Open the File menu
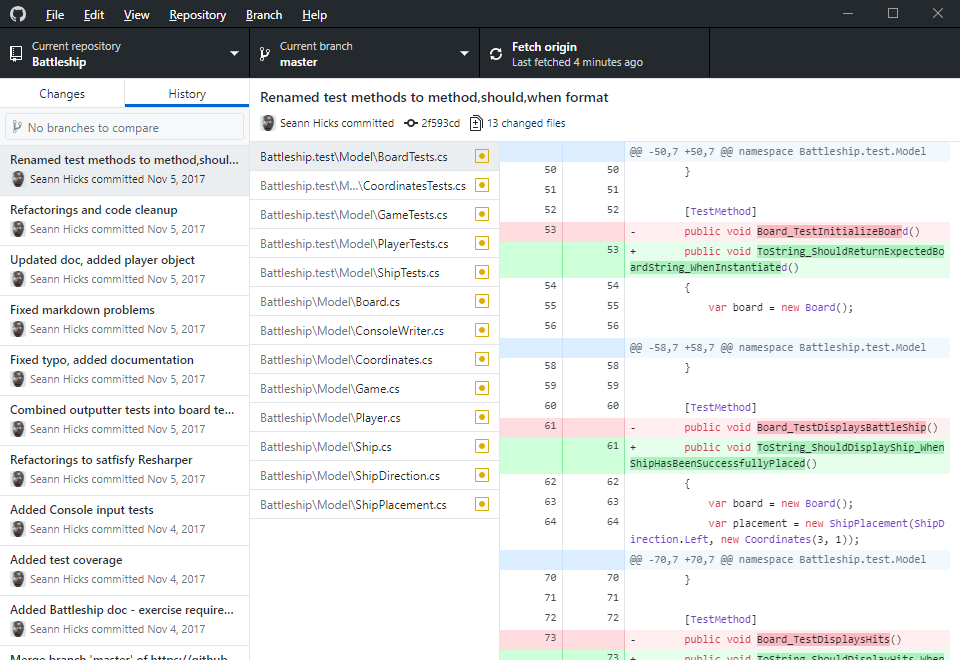The height and width of the screenshot is (660, 960). point(54,15)
